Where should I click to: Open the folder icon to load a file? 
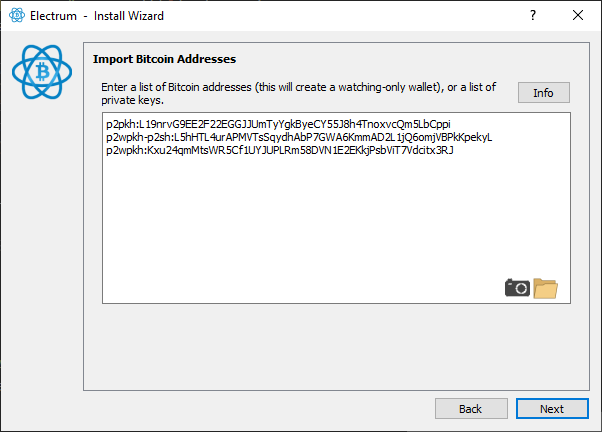[x=546, y=288]
